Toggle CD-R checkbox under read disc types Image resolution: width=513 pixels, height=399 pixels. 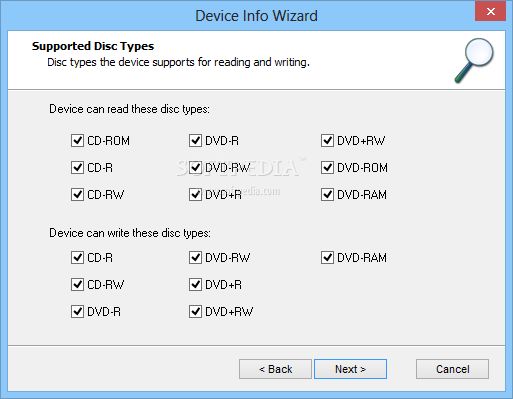(x=77, y=167)
